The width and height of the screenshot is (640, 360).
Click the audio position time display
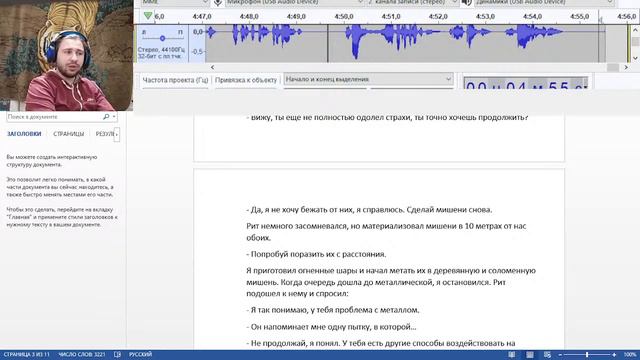click(x=526, y=83)
